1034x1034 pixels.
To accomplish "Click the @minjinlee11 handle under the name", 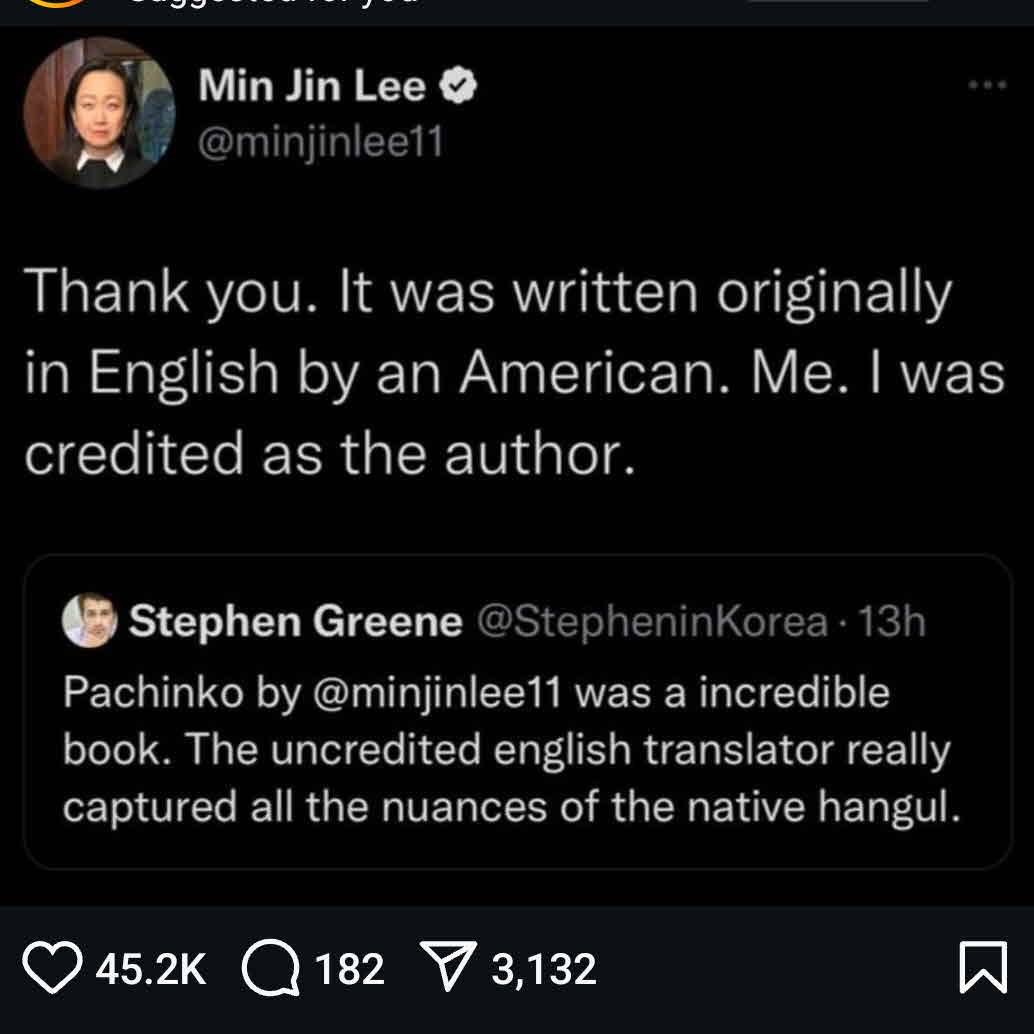I will 320,142.
